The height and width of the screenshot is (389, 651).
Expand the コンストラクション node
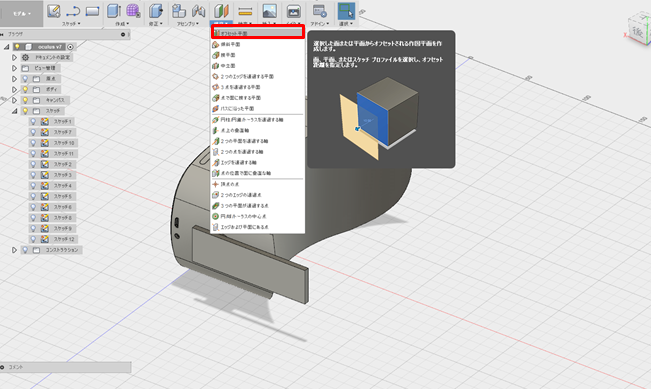tap(14, 250)
